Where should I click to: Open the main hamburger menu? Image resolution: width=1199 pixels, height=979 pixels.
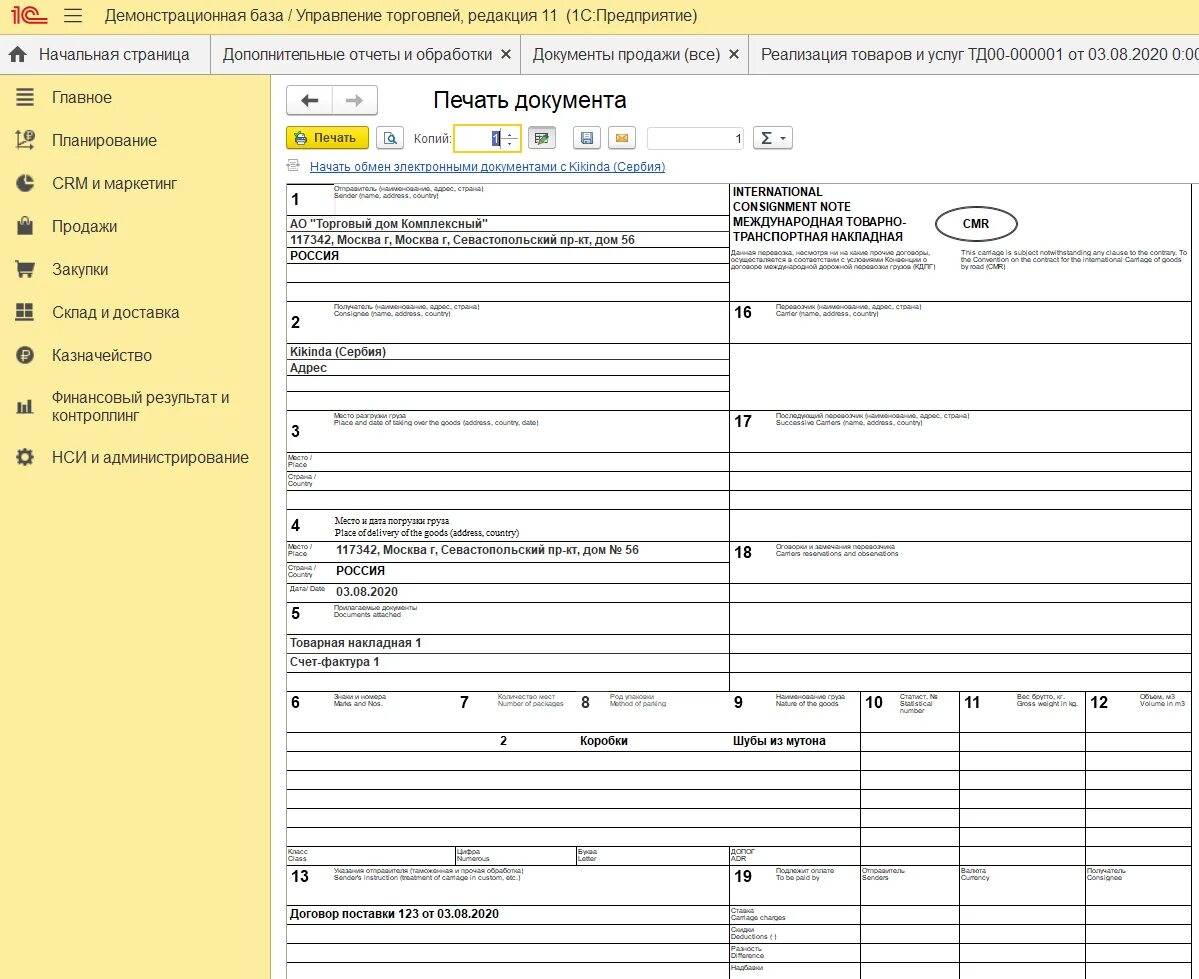[73, 15]
